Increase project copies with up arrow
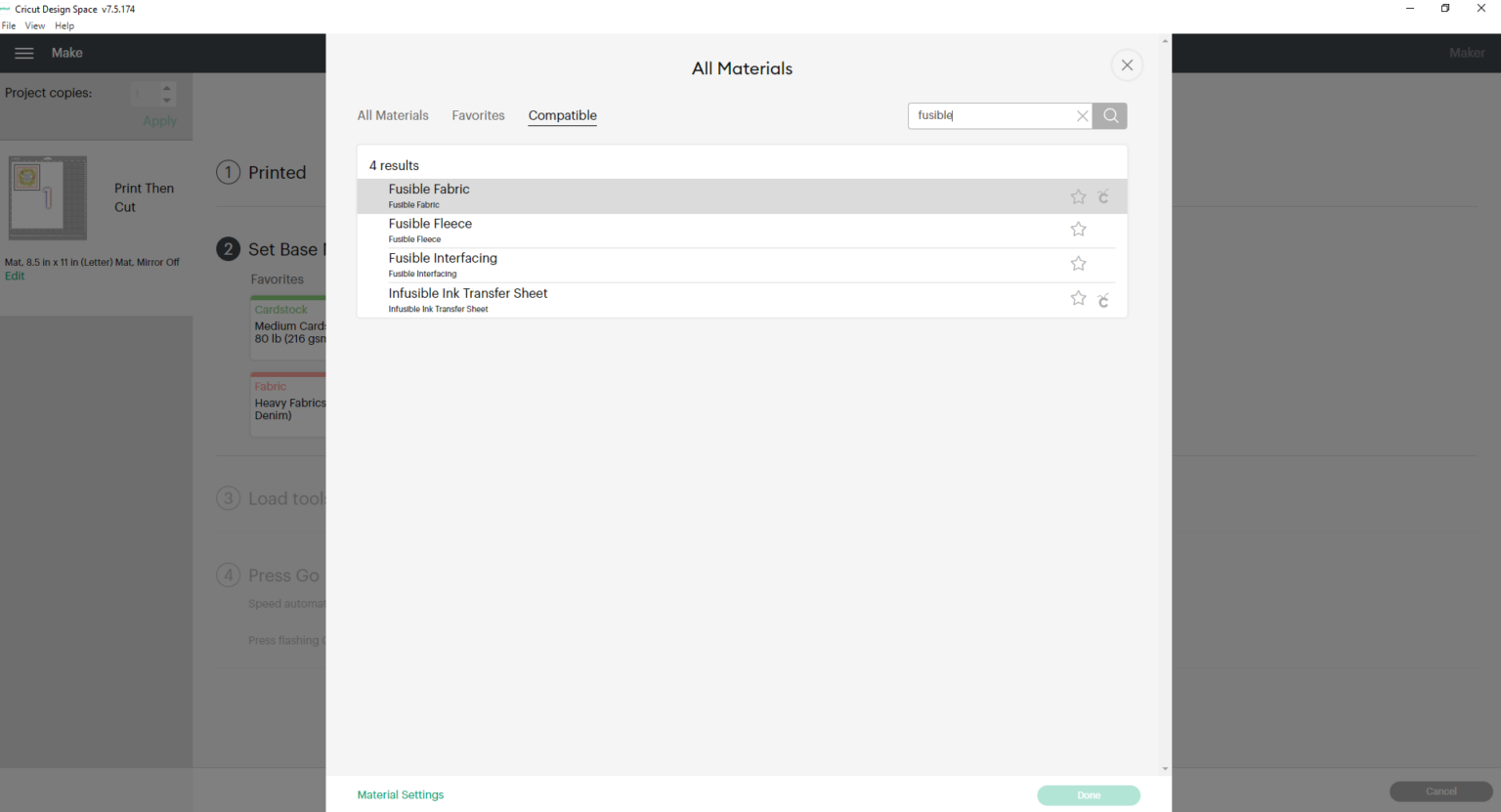The image size is (1501, 812). pos(167,87)
